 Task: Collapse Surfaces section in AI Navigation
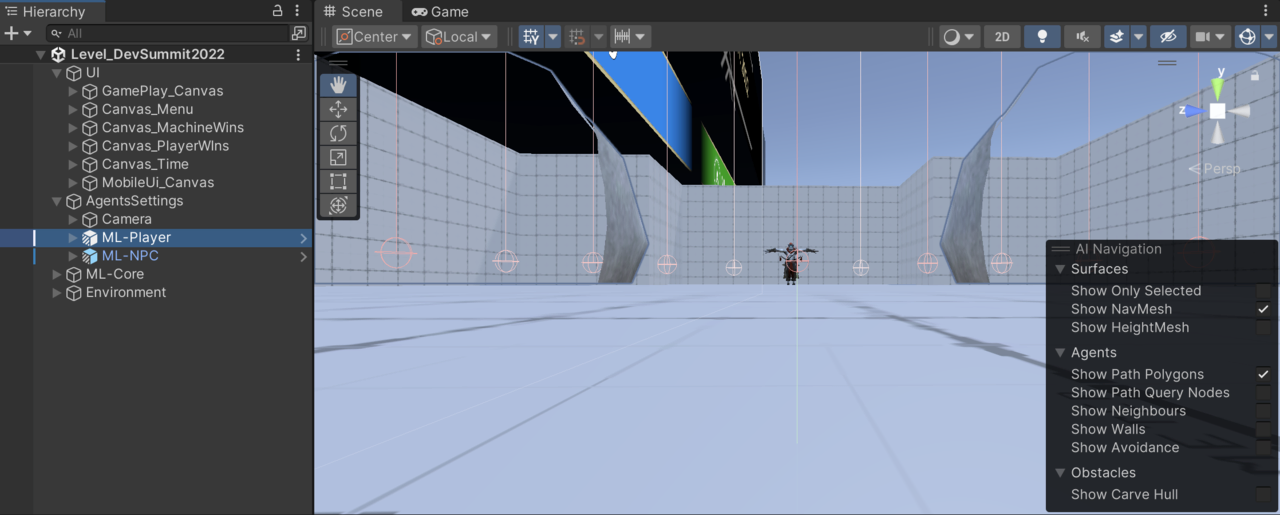pos(1060,269)
